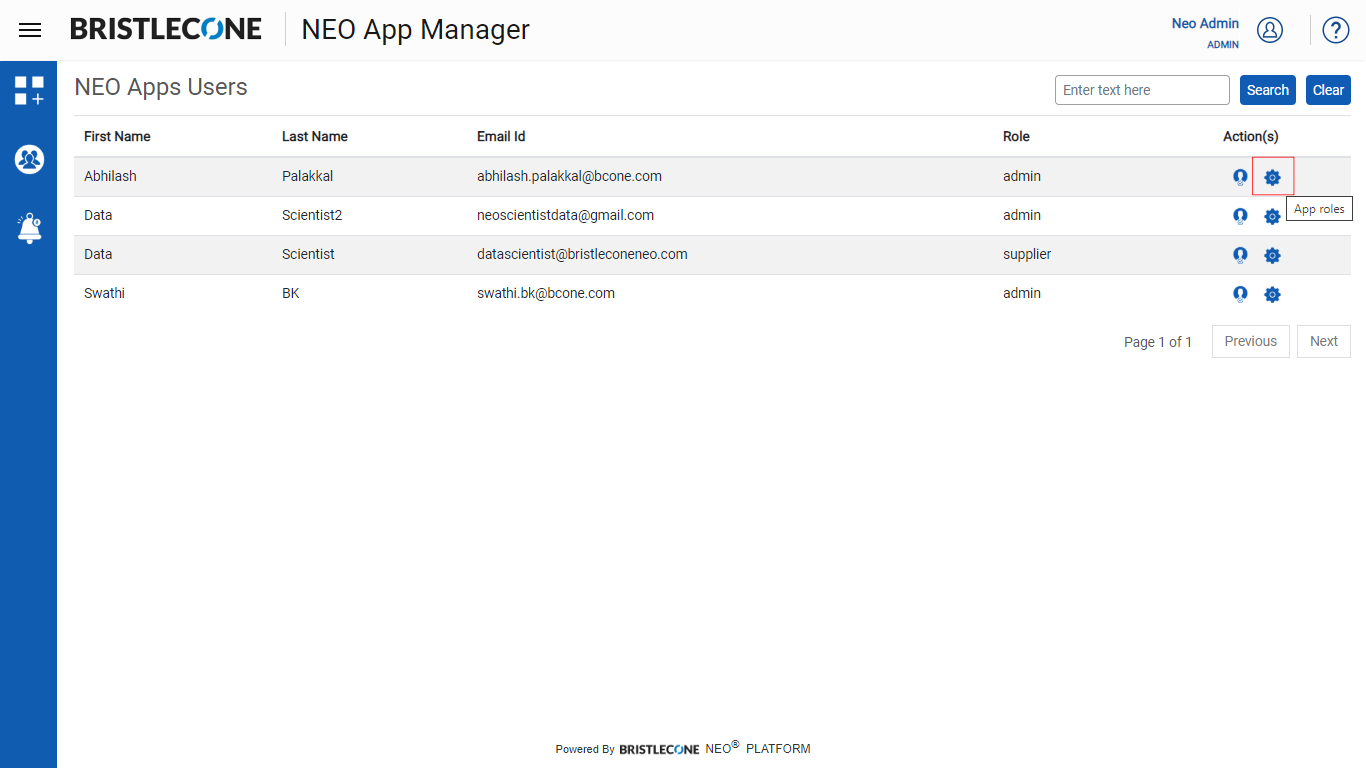The width and height of the screenshot is (1366, 768).
Task: Click Abhilash row's user role icon
Action: click(x=1240, y=177)
